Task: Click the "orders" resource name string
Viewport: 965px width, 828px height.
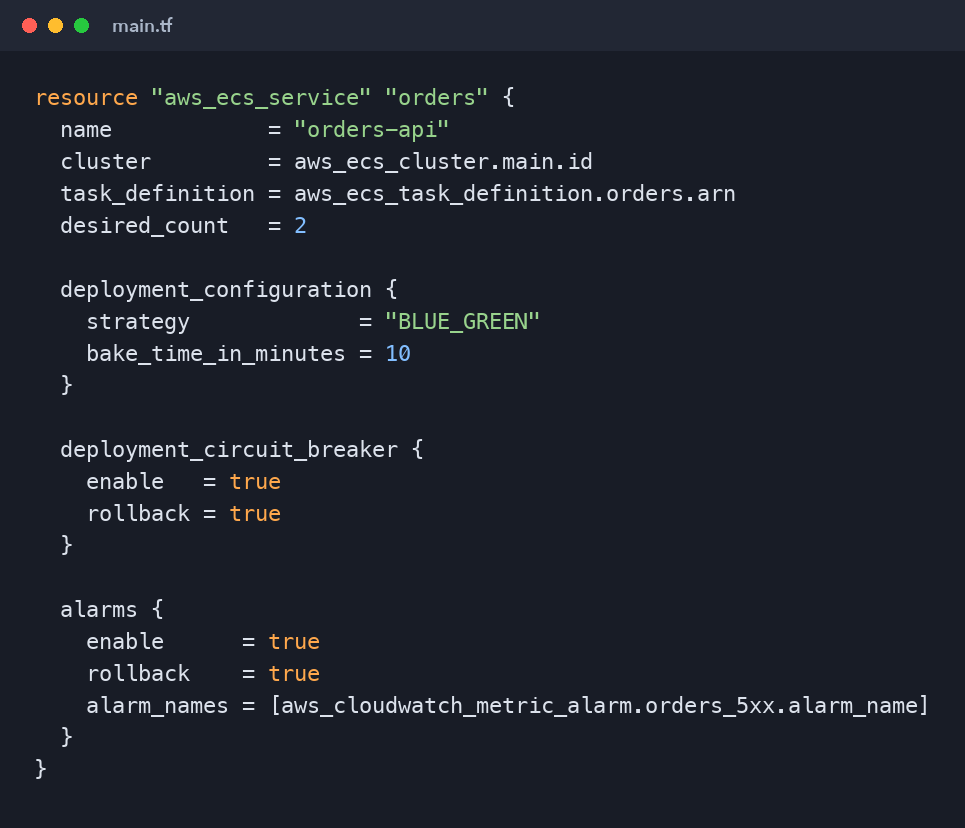Action: click(436, 98)
